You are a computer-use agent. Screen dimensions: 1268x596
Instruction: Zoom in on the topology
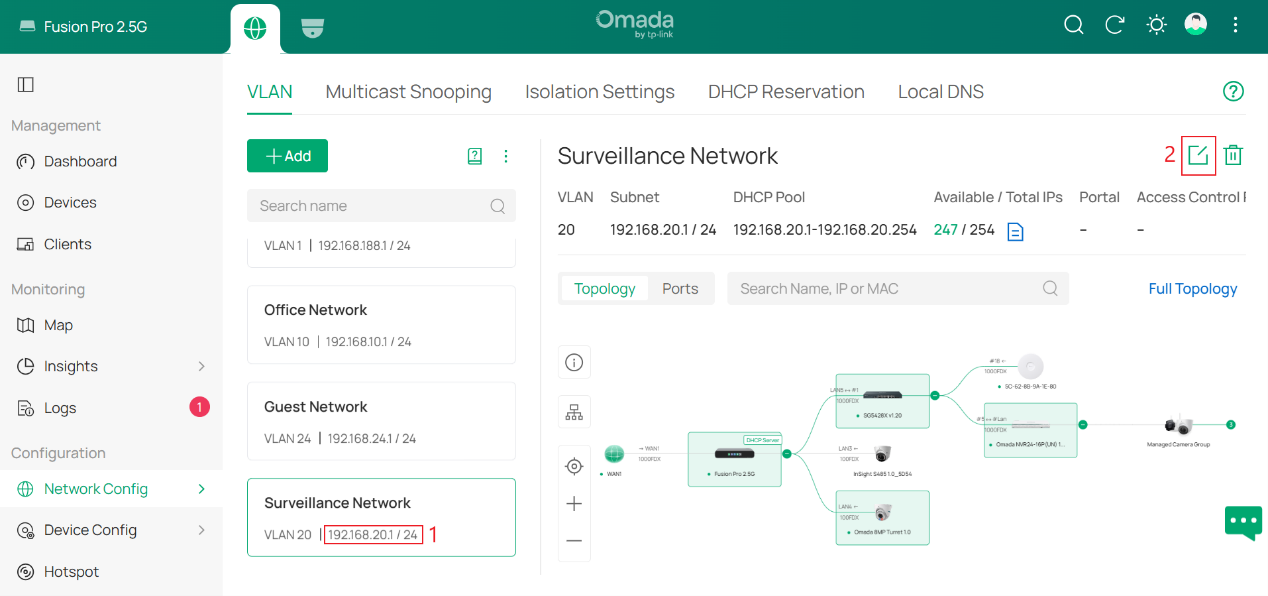pyautogui.click(x=574, y=503)
